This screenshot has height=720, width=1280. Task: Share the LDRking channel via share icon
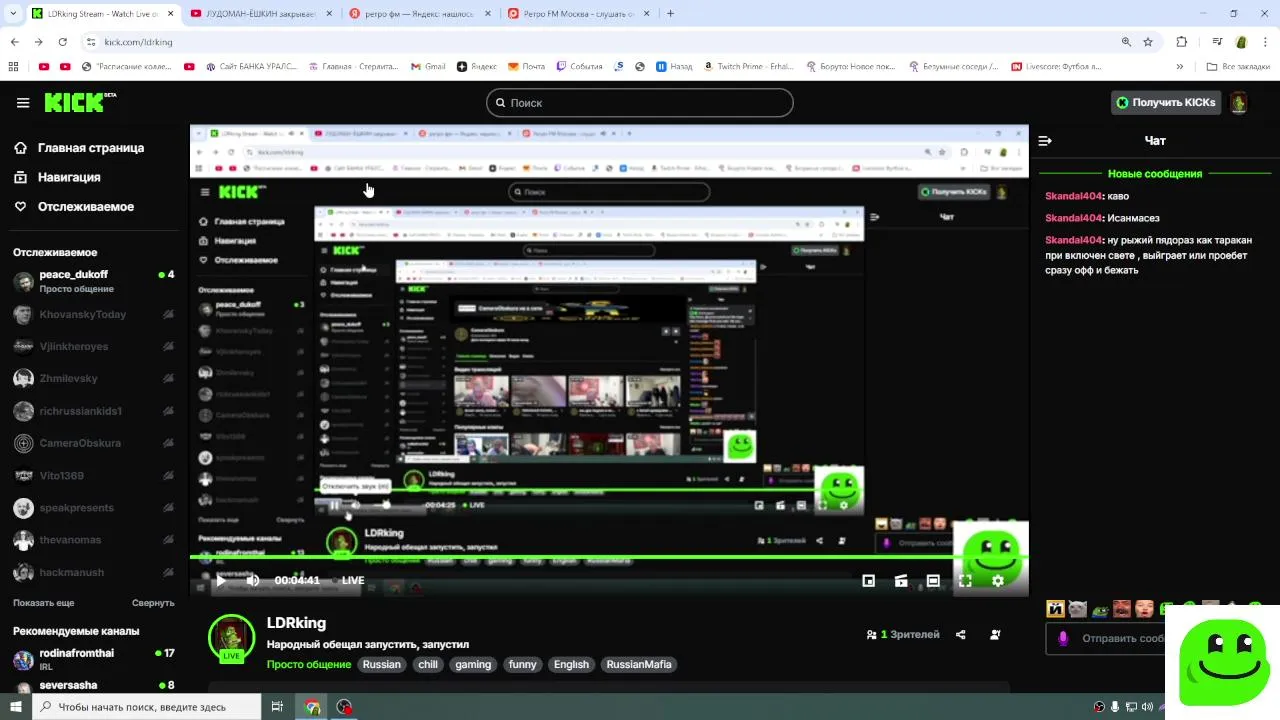961,635
